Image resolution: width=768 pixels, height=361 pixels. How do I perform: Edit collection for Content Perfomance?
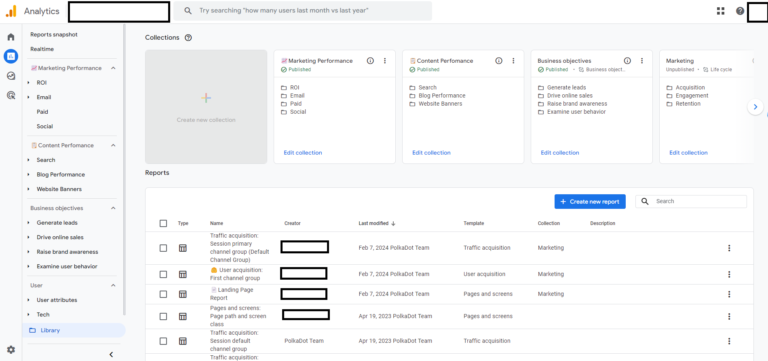pos(431,153)
